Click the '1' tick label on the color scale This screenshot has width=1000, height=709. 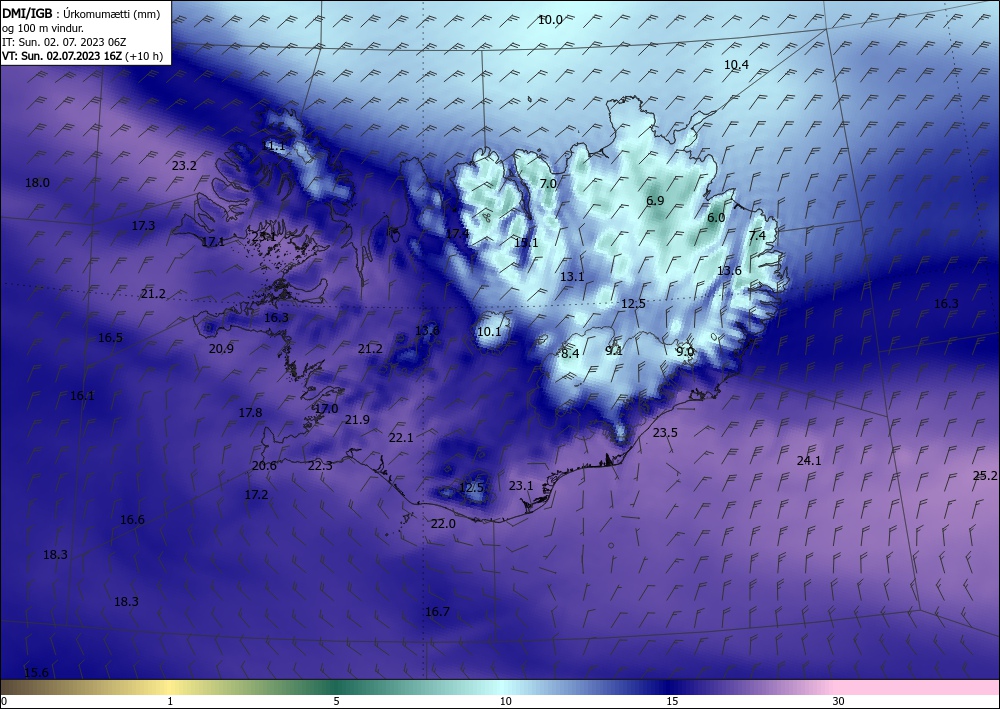click(x=170, y=701)
